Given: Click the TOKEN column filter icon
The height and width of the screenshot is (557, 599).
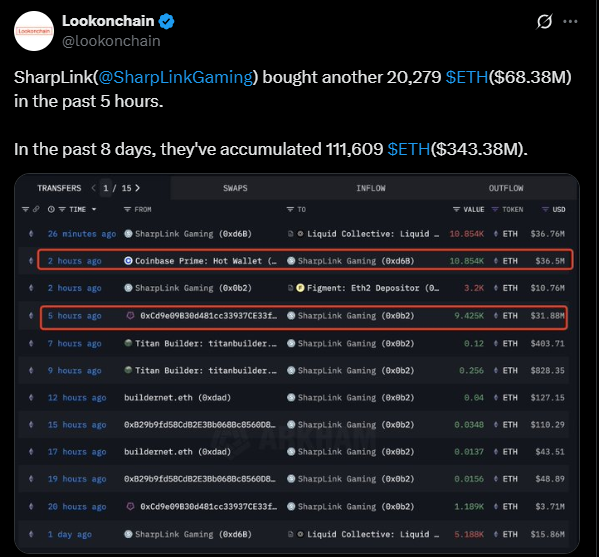Looking at the screenshot, I should click(x=495, y=209).
